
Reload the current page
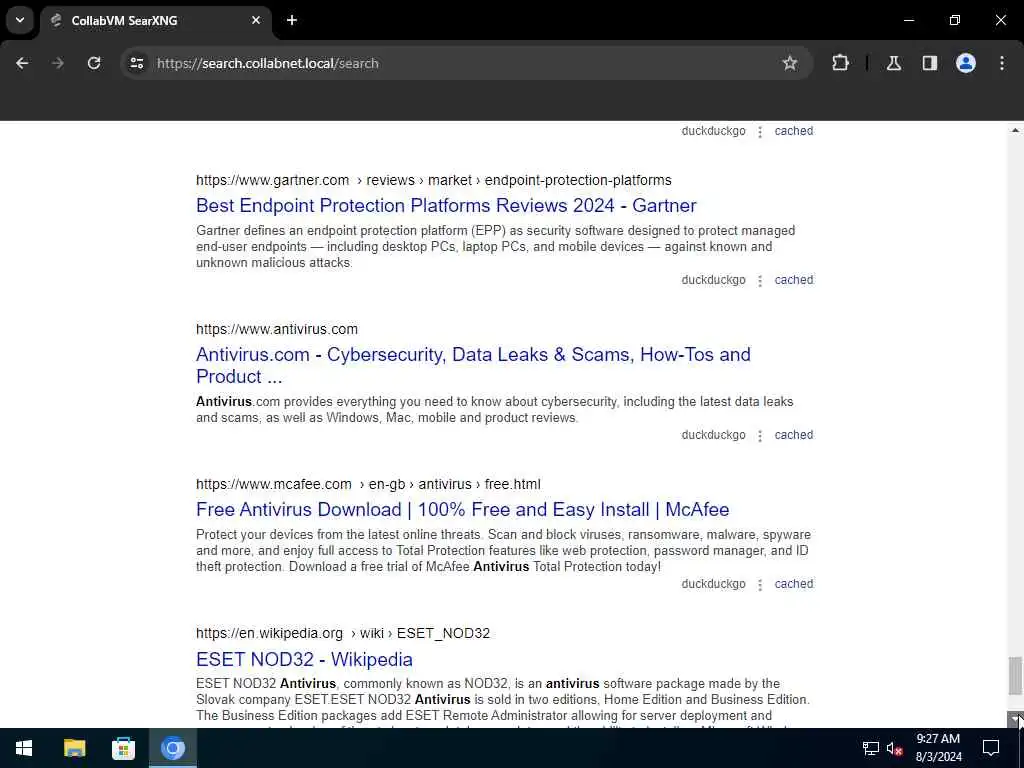coord(94,63)
